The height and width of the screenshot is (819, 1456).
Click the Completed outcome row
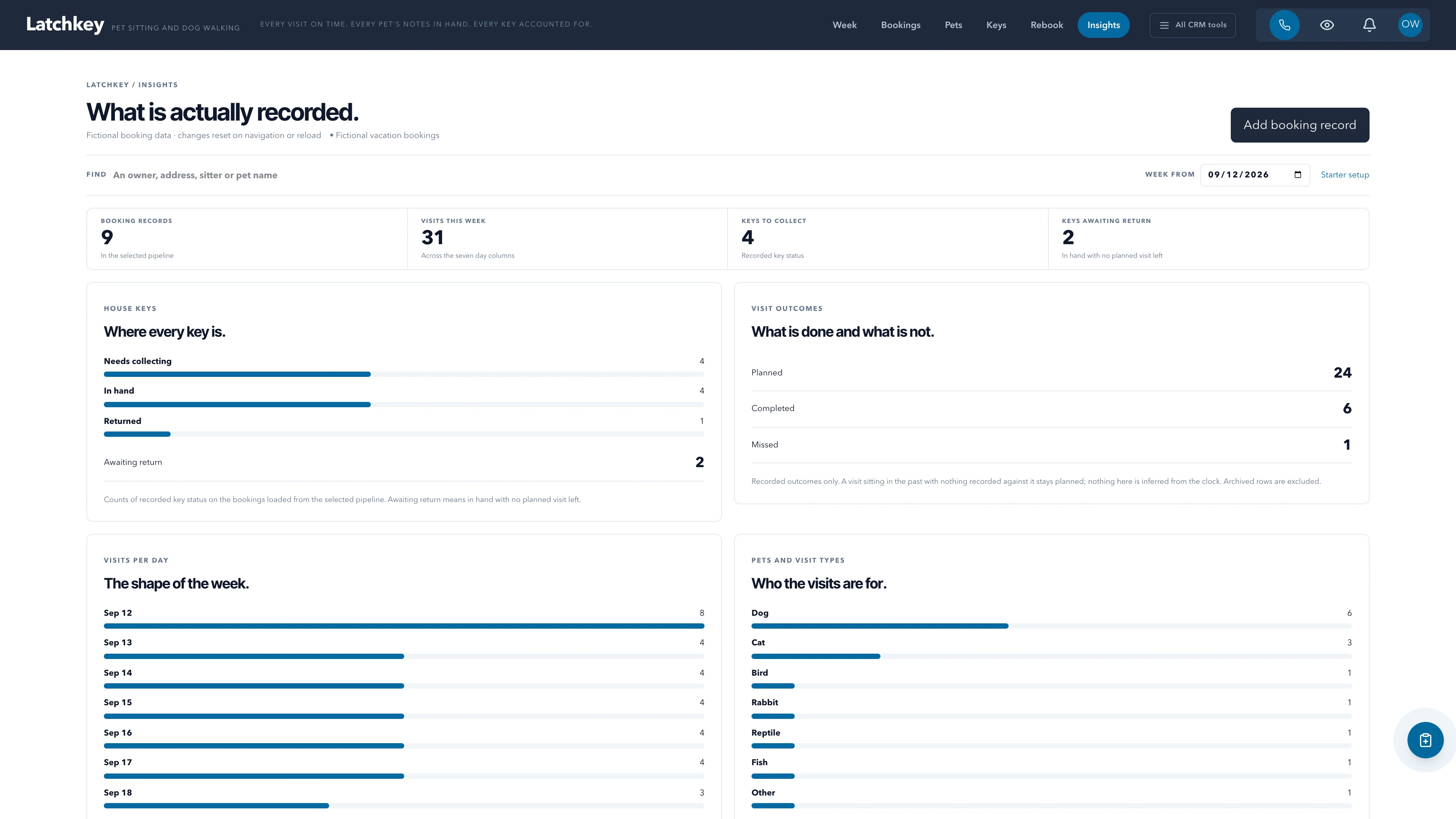pyautogui.click(x=1051, y=409)
